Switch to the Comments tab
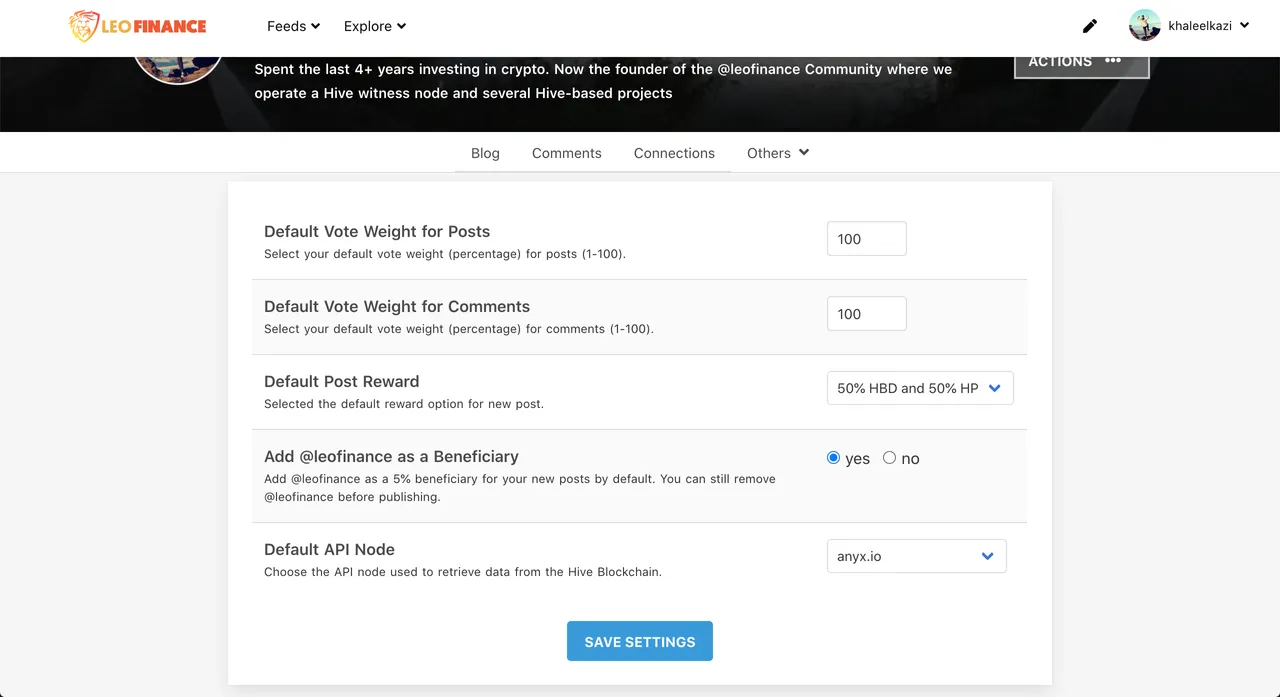 point(567,153)
